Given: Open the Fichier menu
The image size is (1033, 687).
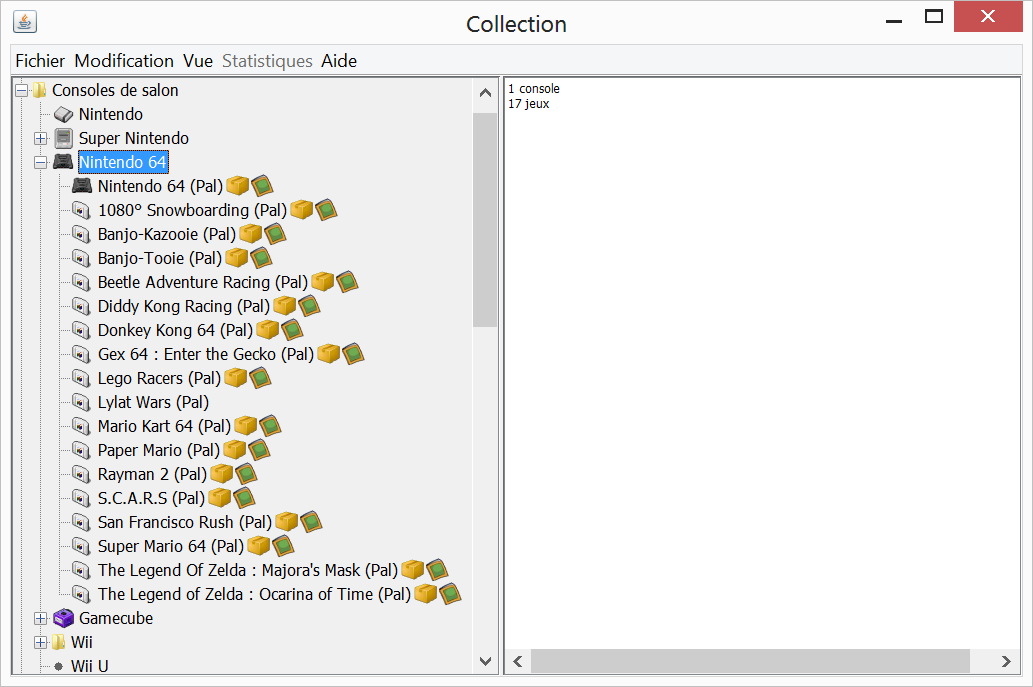Looking at the screenshot, I should pos(40,61).
